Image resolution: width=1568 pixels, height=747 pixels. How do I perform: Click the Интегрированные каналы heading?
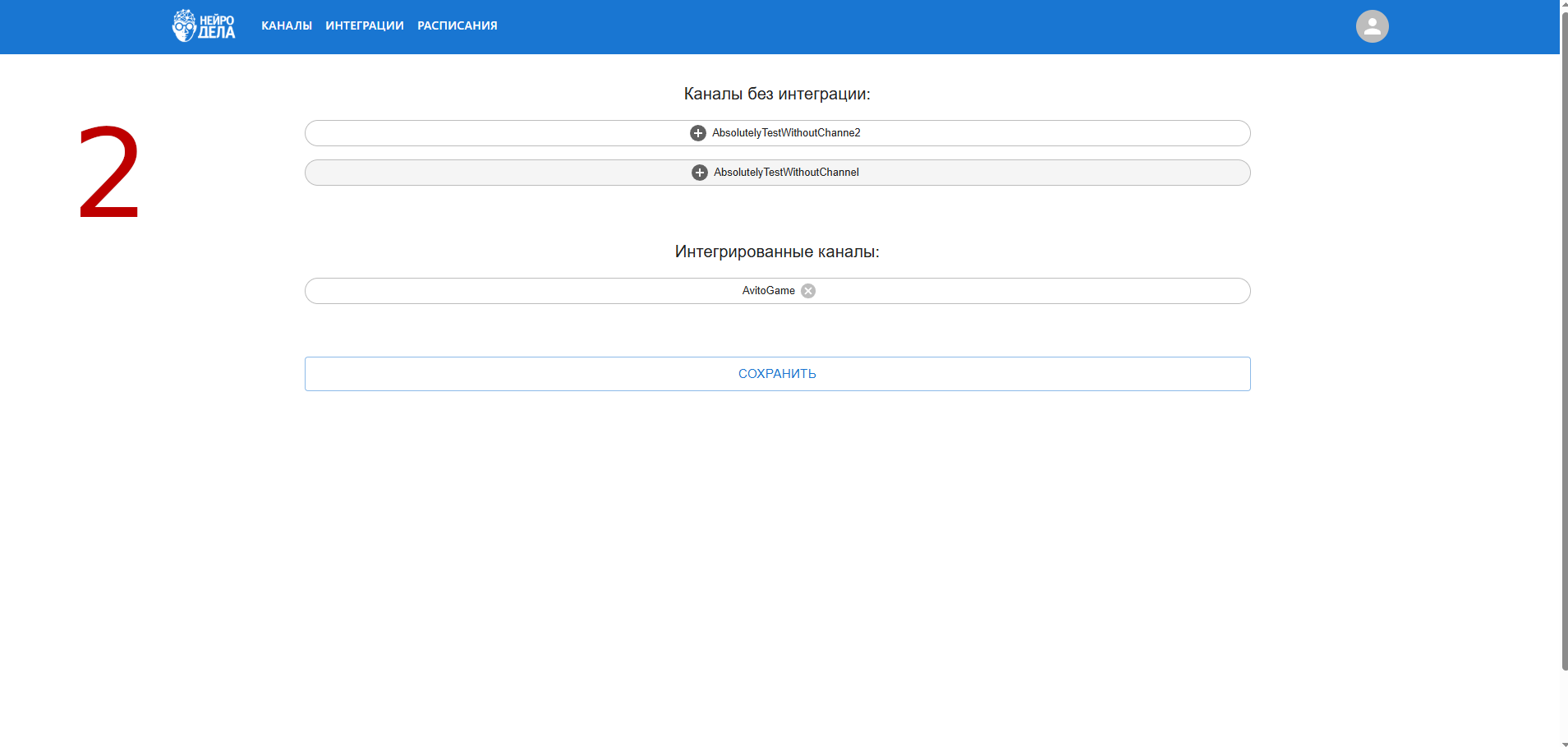[x=777, y=252]
